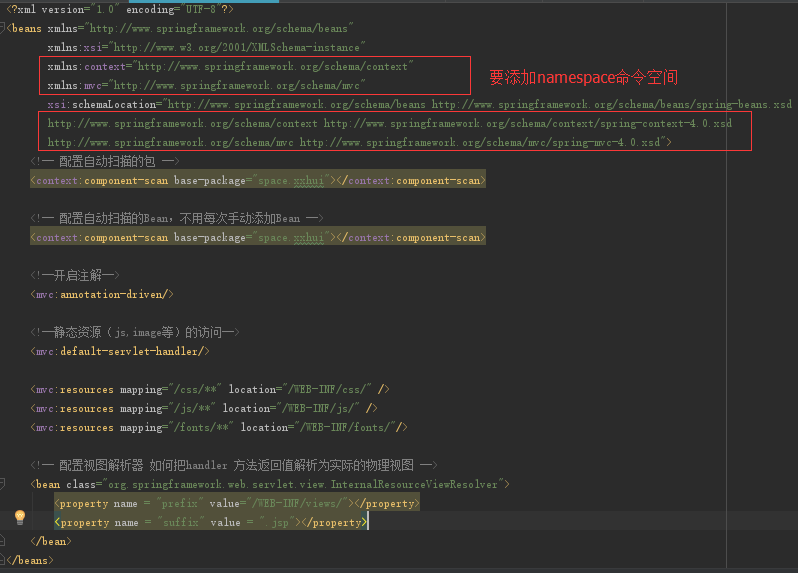The width and height of the screenshot is (798, 573).
Task: Click the location value "/WEB-INF/fonts/"
Action: [345, 427]
